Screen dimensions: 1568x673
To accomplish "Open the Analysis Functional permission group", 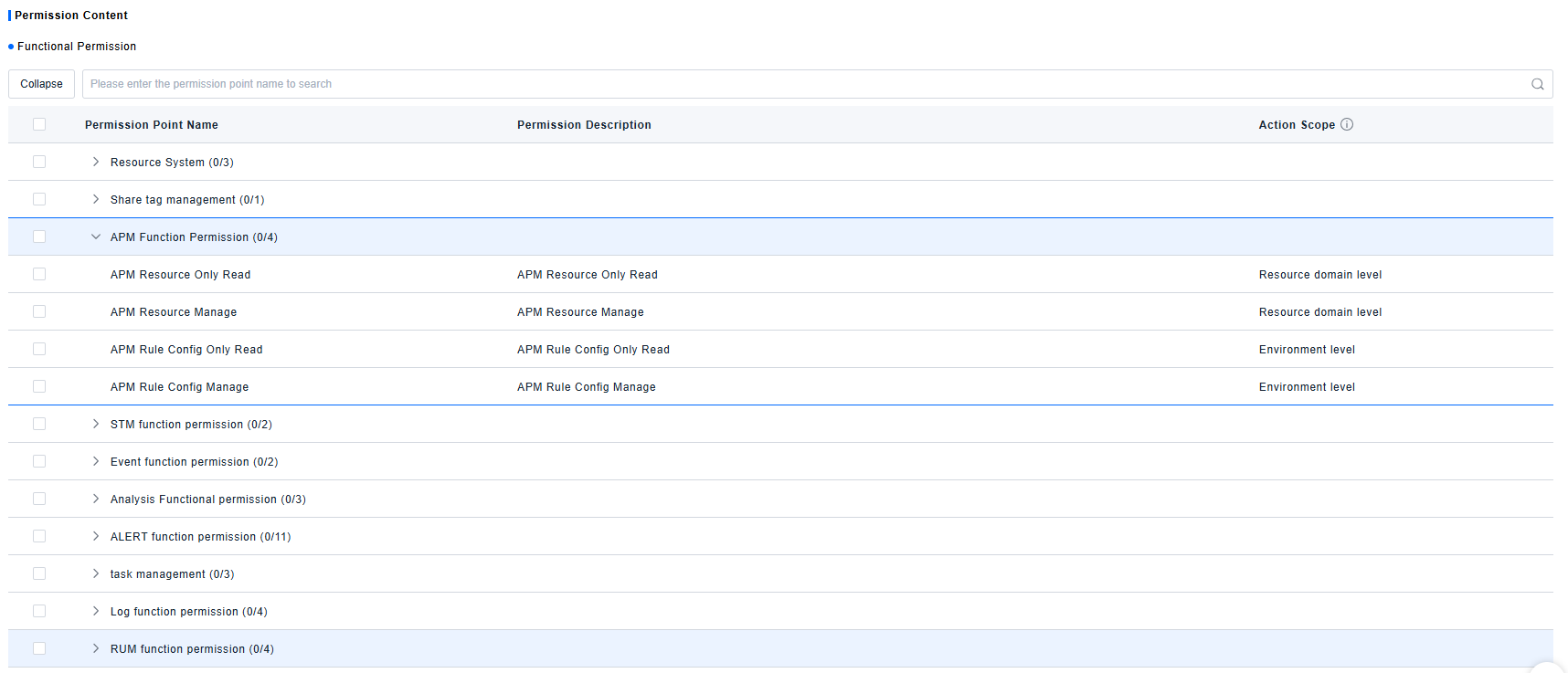I will point(96,499).
